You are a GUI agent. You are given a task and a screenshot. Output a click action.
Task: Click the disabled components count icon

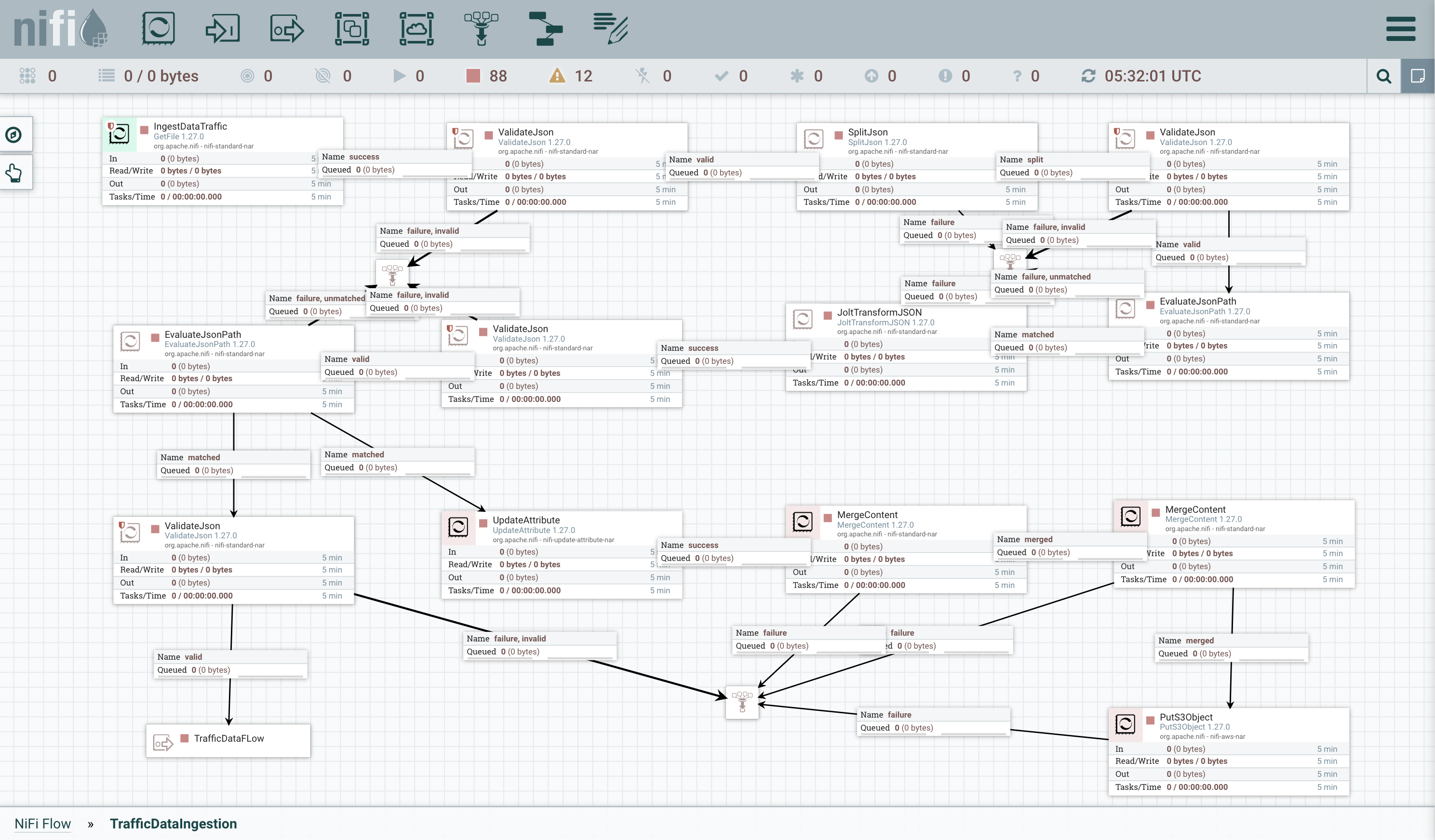tap(643, 76)
